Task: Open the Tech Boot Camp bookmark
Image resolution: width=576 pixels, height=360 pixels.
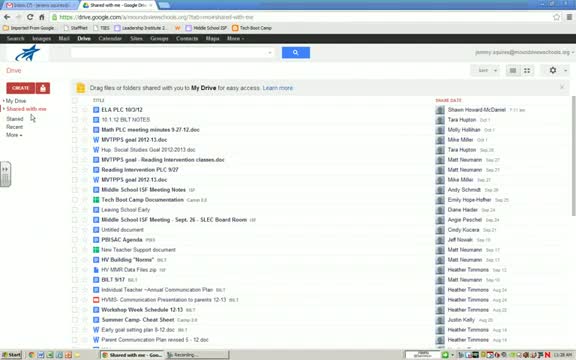Action: (x=252, y=28)
